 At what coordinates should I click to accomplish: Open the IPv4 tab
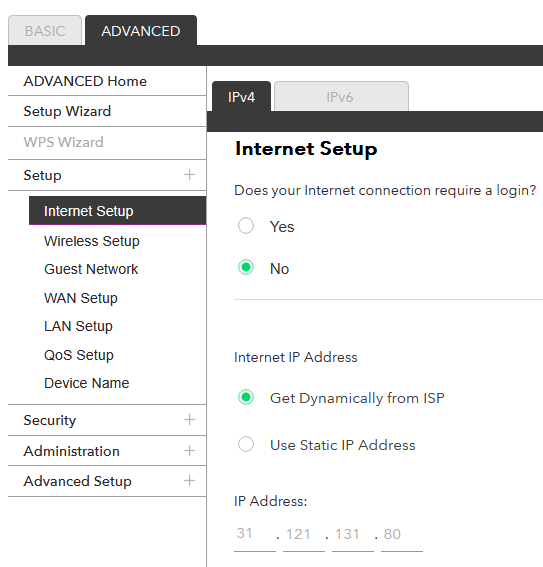coord(241,97)
